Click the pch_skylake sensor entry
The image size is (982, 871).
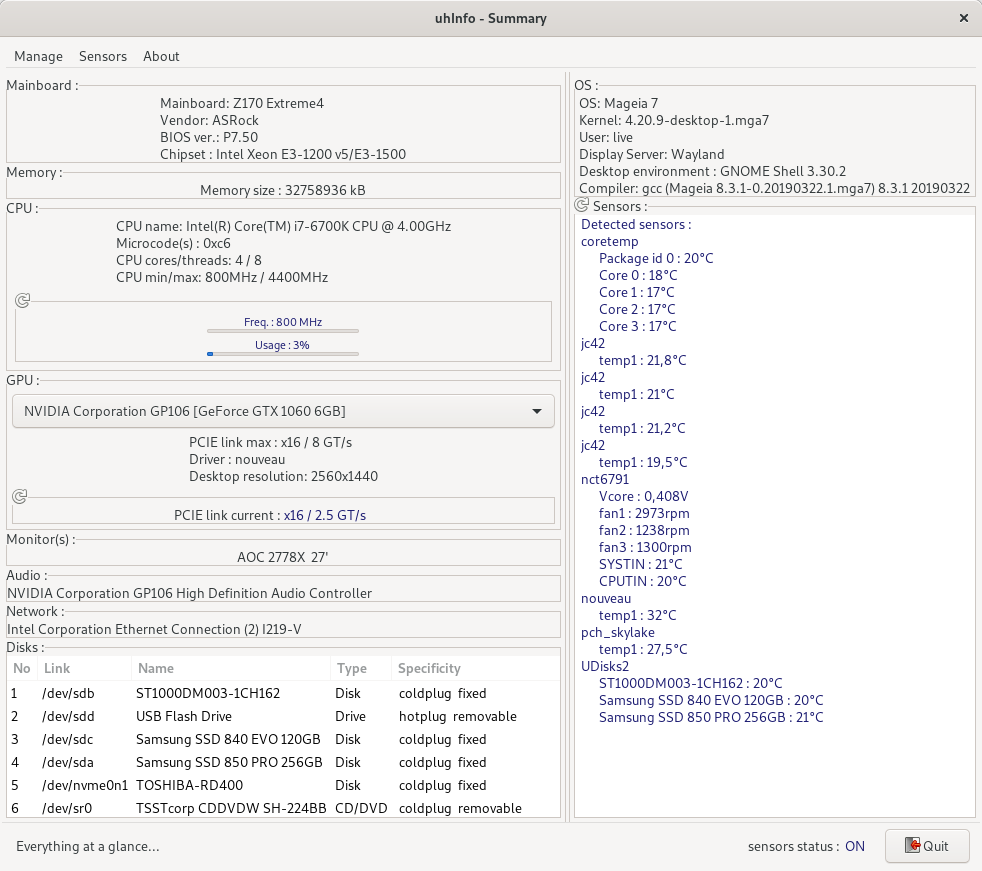coord(618,632)
